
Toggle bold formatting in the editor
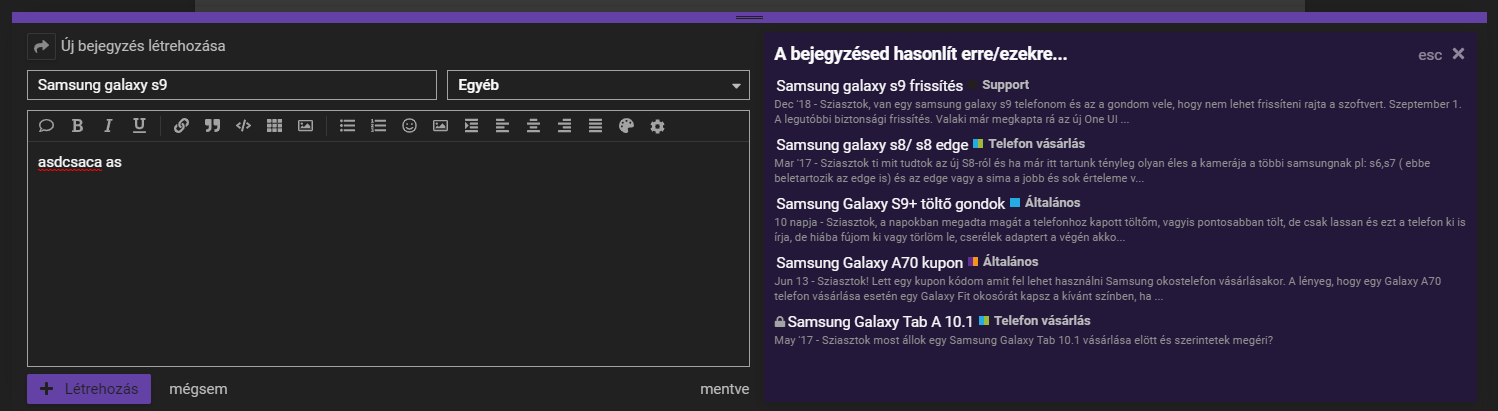77,126
